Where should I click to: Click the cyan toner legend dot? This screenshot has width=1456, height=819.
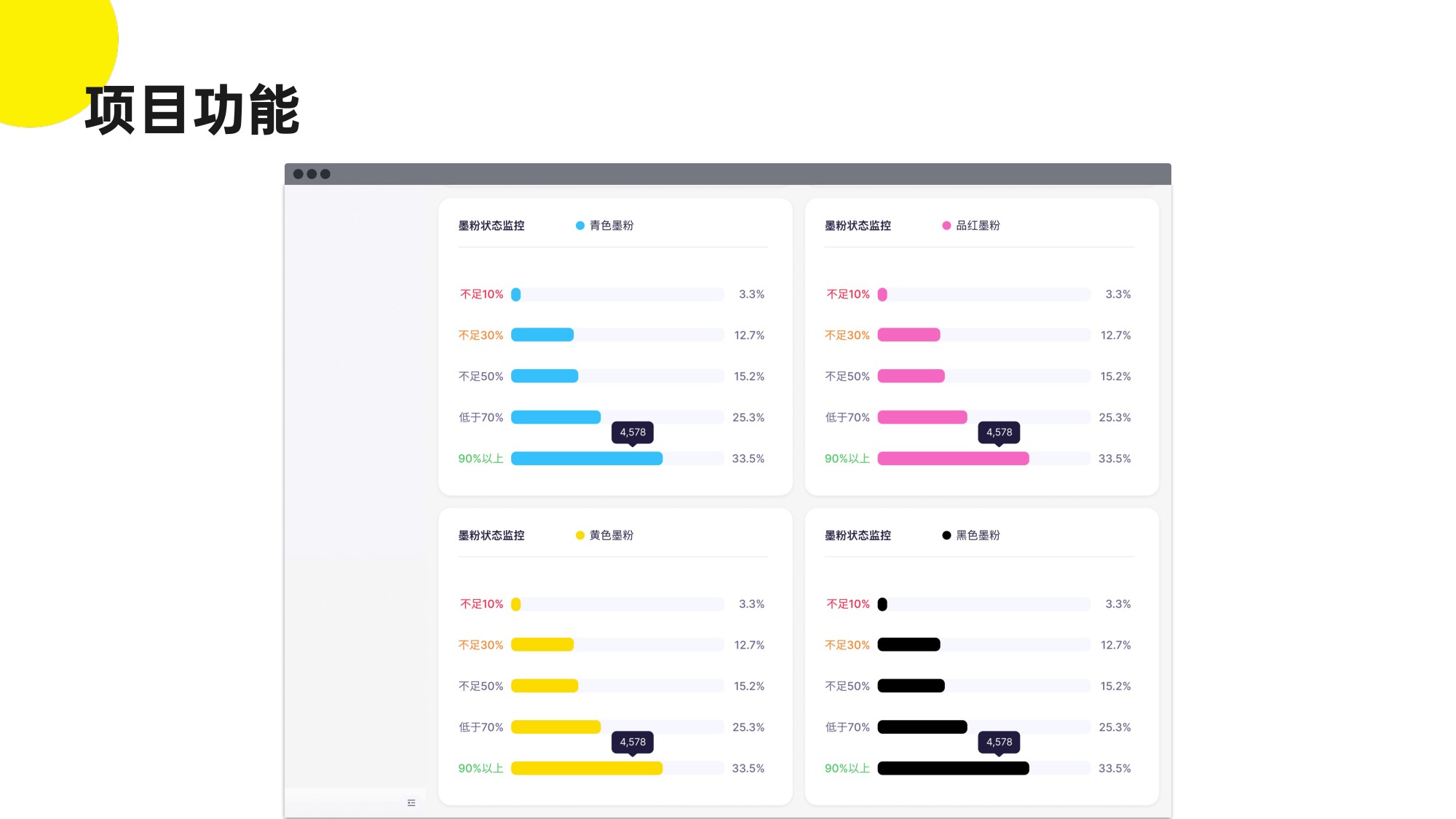click(x=580, y=226)
